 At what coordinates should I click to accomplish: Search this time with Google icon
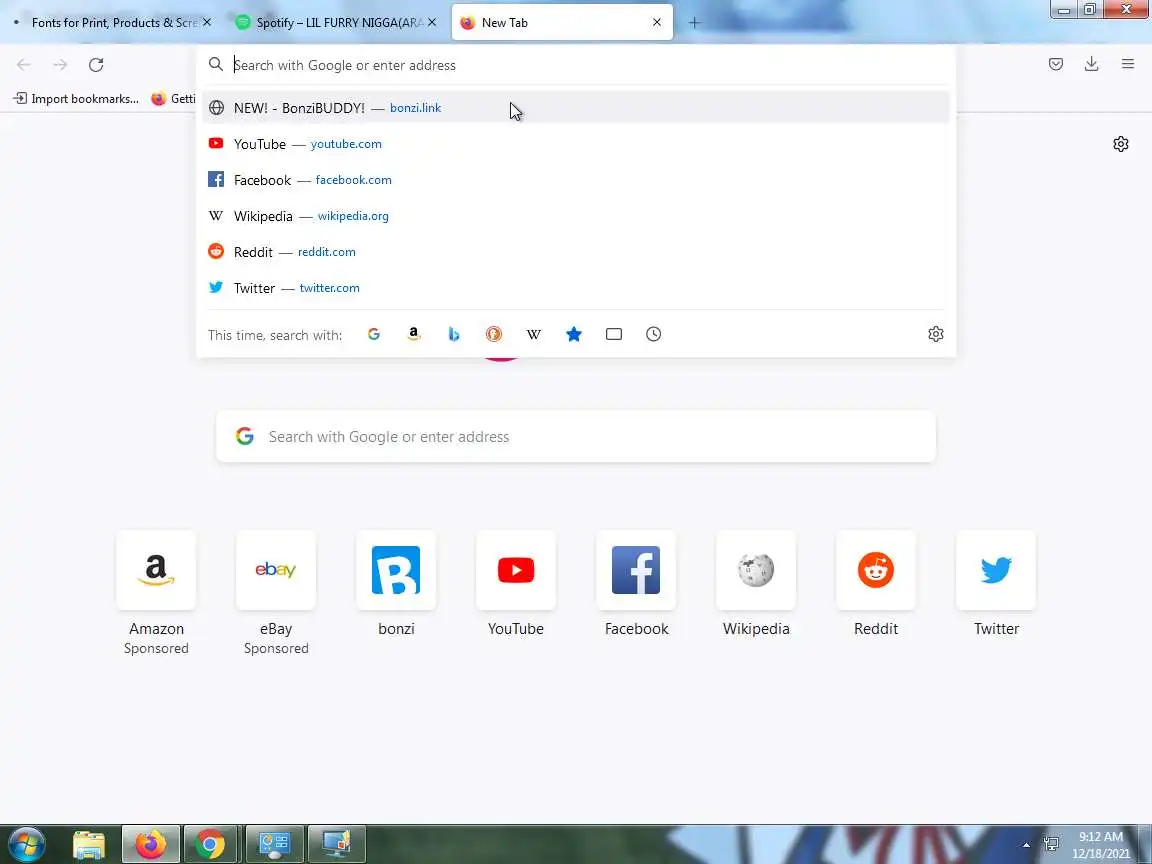pos(374,334)
